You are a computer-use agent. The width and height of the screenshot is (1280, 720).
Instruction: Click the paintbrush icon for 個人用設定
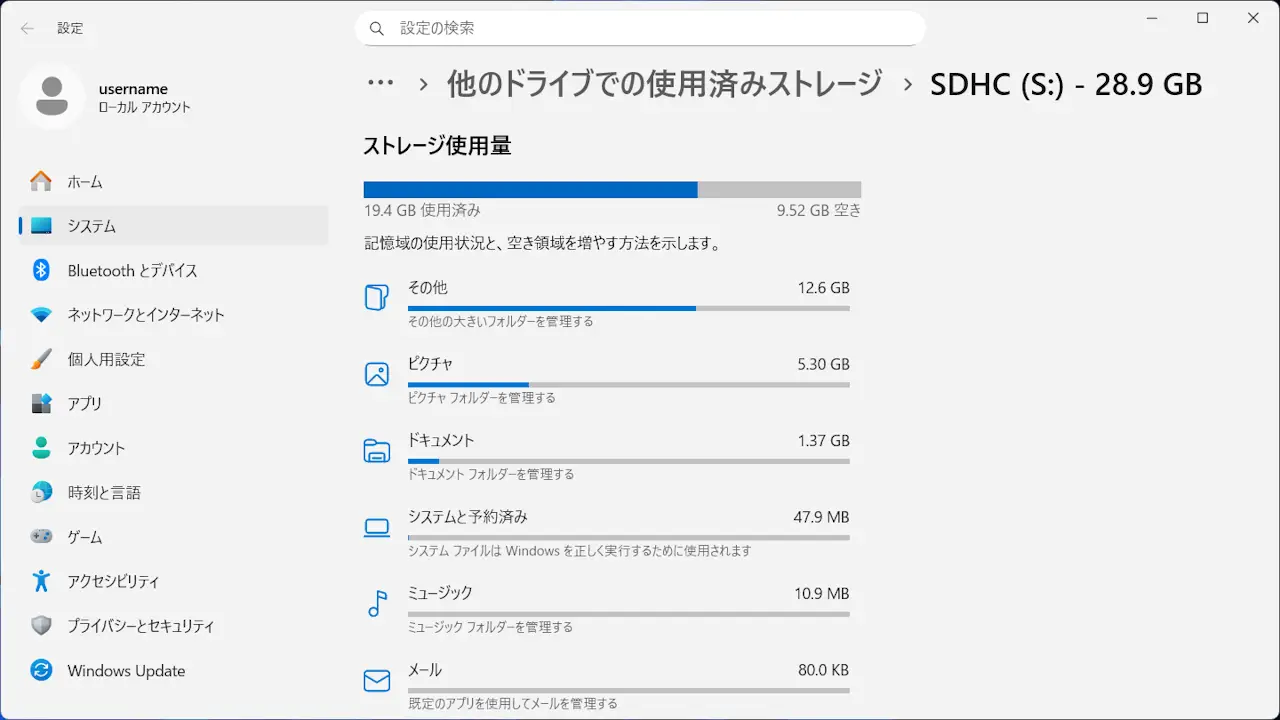point(41,359)
